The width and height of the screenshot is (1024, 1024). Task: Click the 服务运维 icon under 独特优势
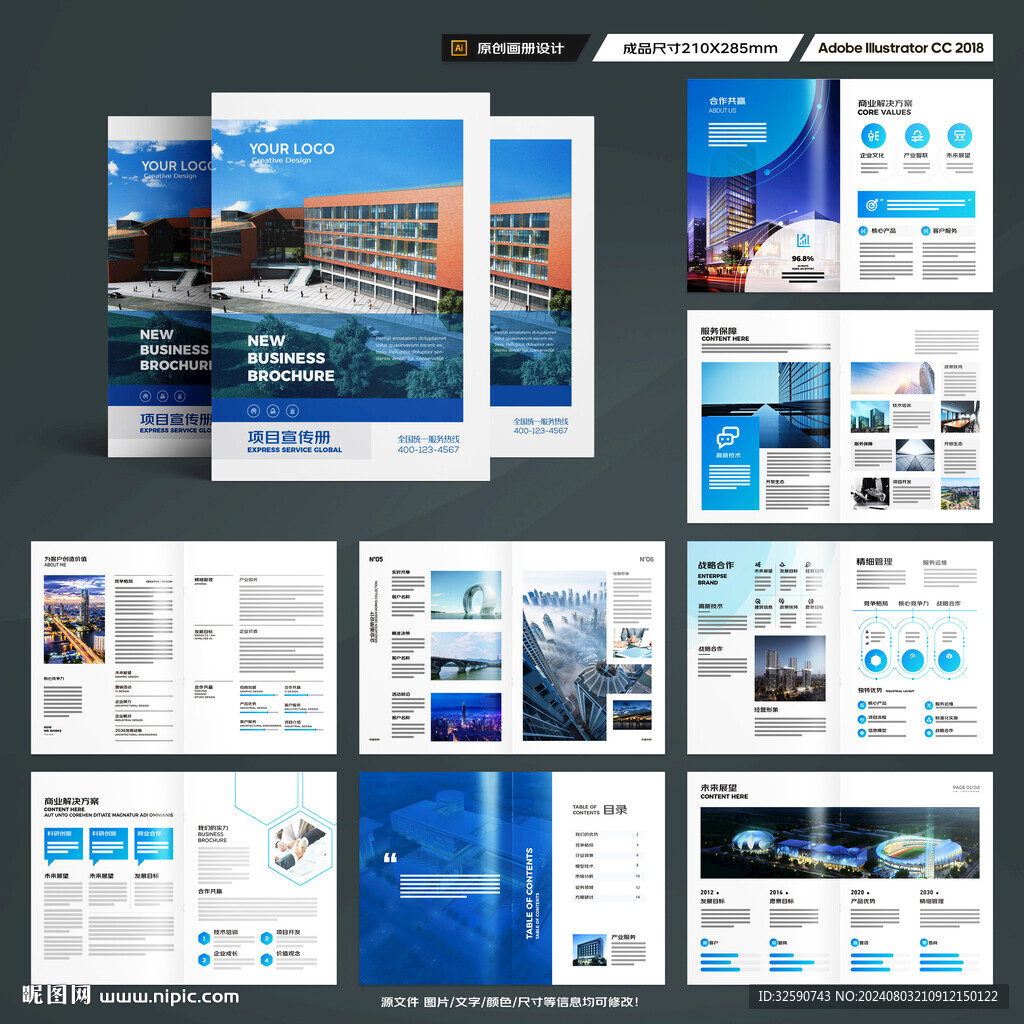929,705
